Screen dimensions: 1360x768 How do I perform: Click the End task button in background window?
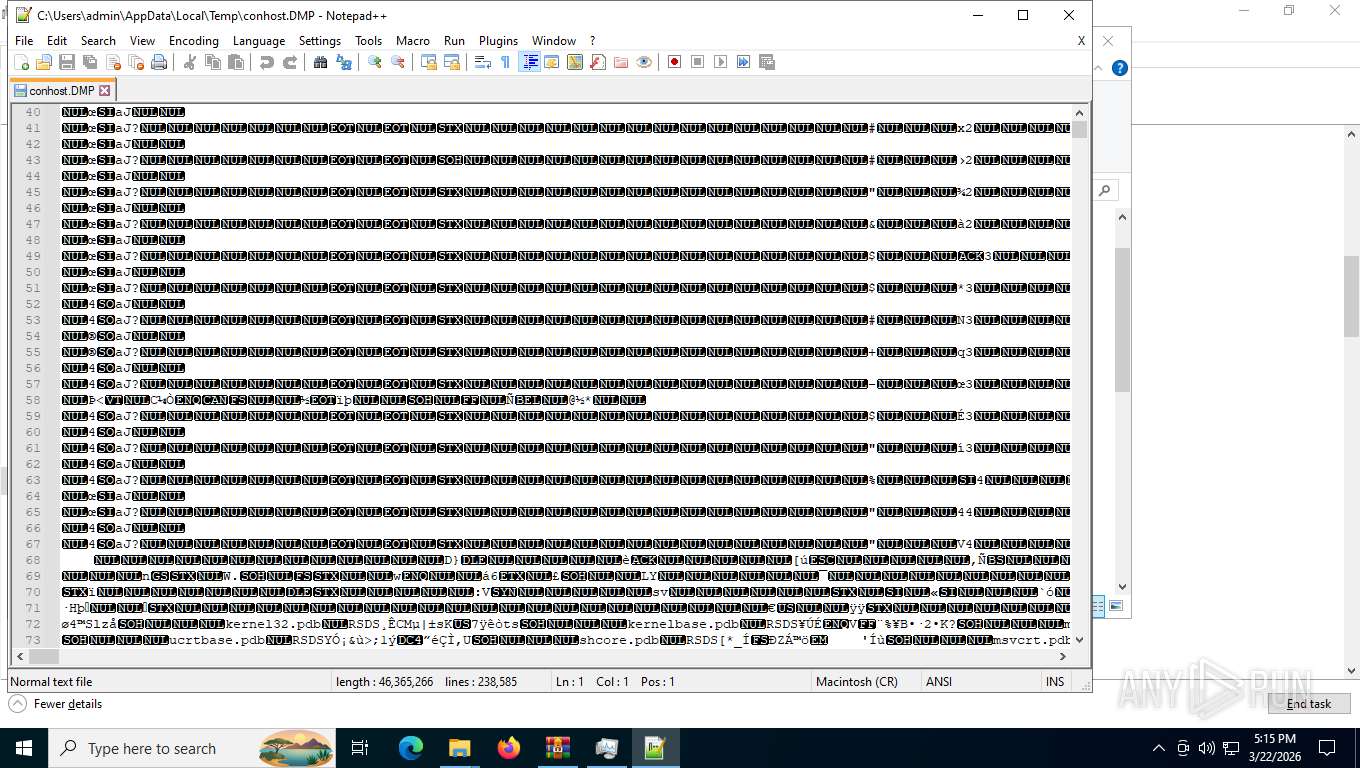[1308, 704]
